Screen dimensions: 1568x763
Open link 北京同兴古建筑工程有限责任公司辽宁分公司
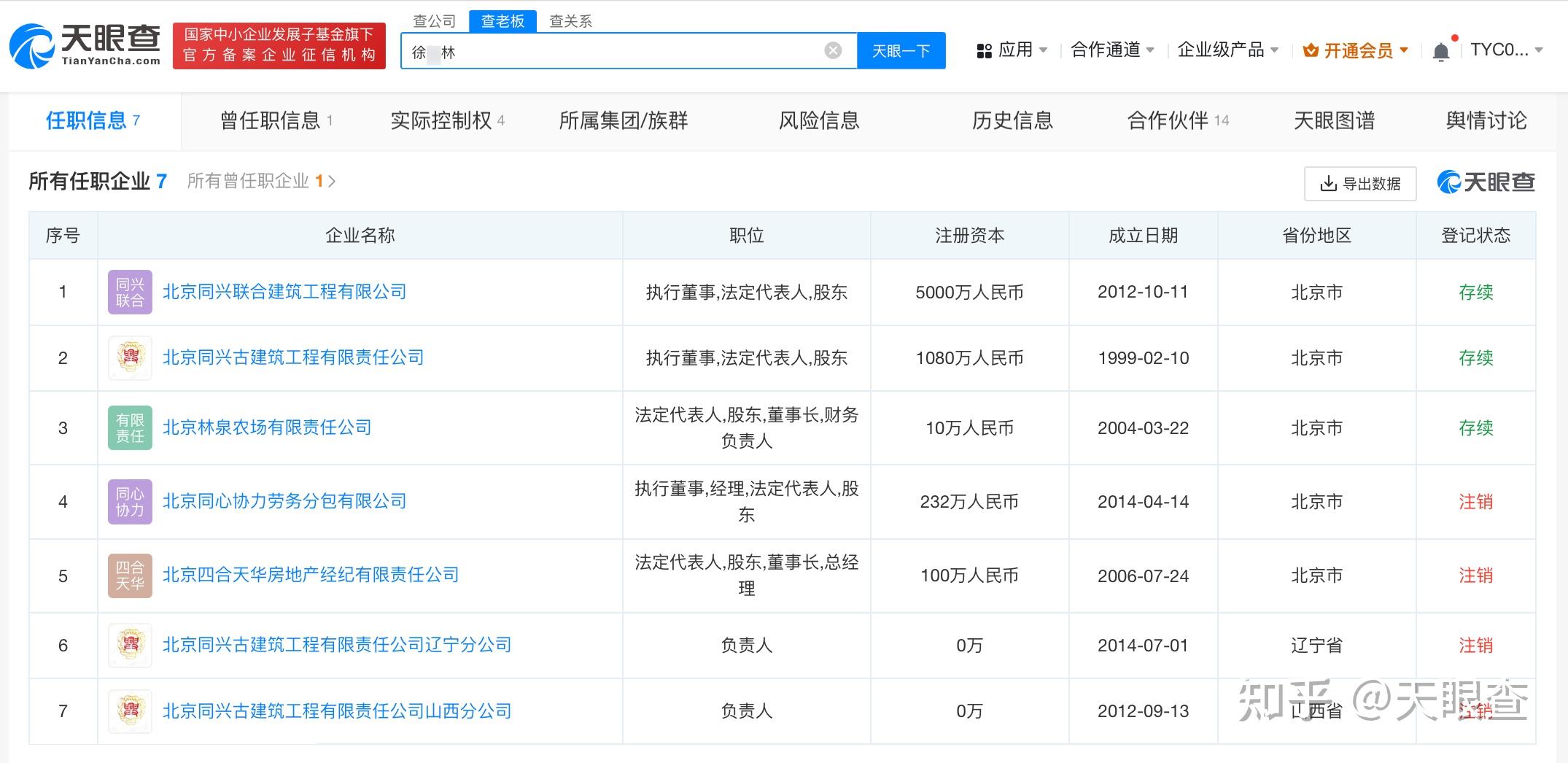click(337, 645)
